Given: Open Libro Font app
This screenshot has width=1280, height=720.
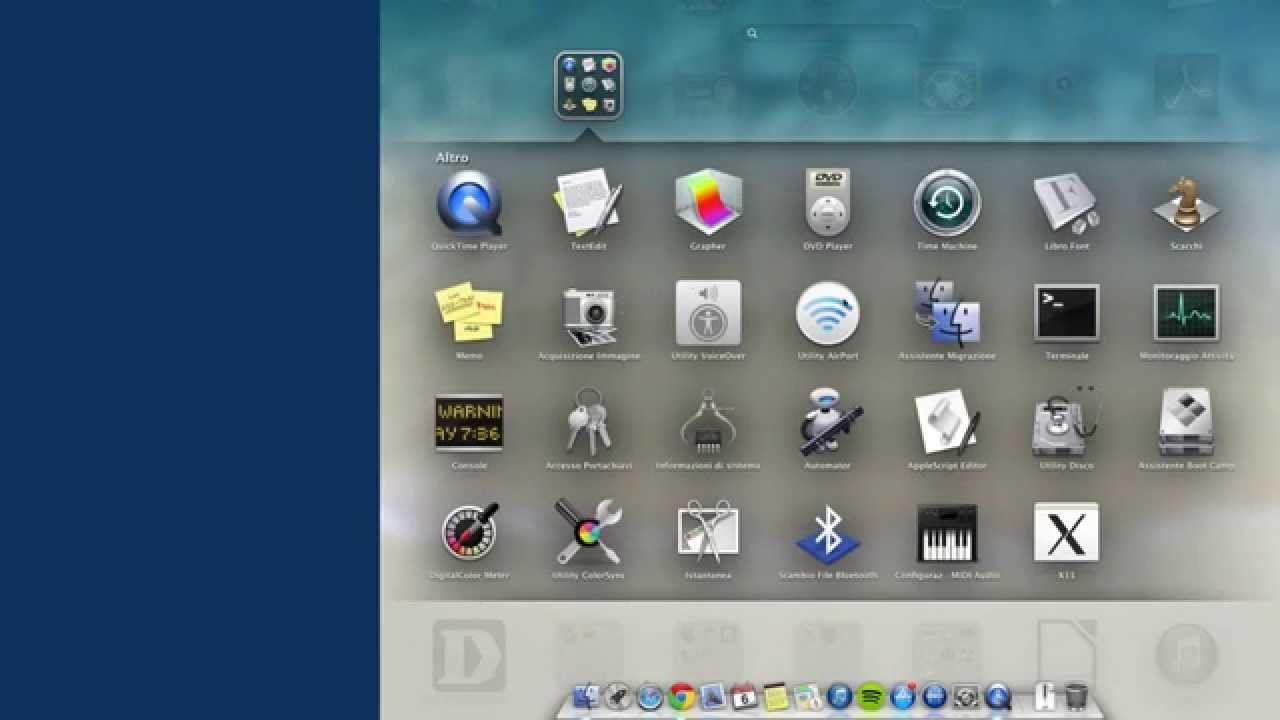Looking at the screenshot, I should click(x=1067, y=203).
